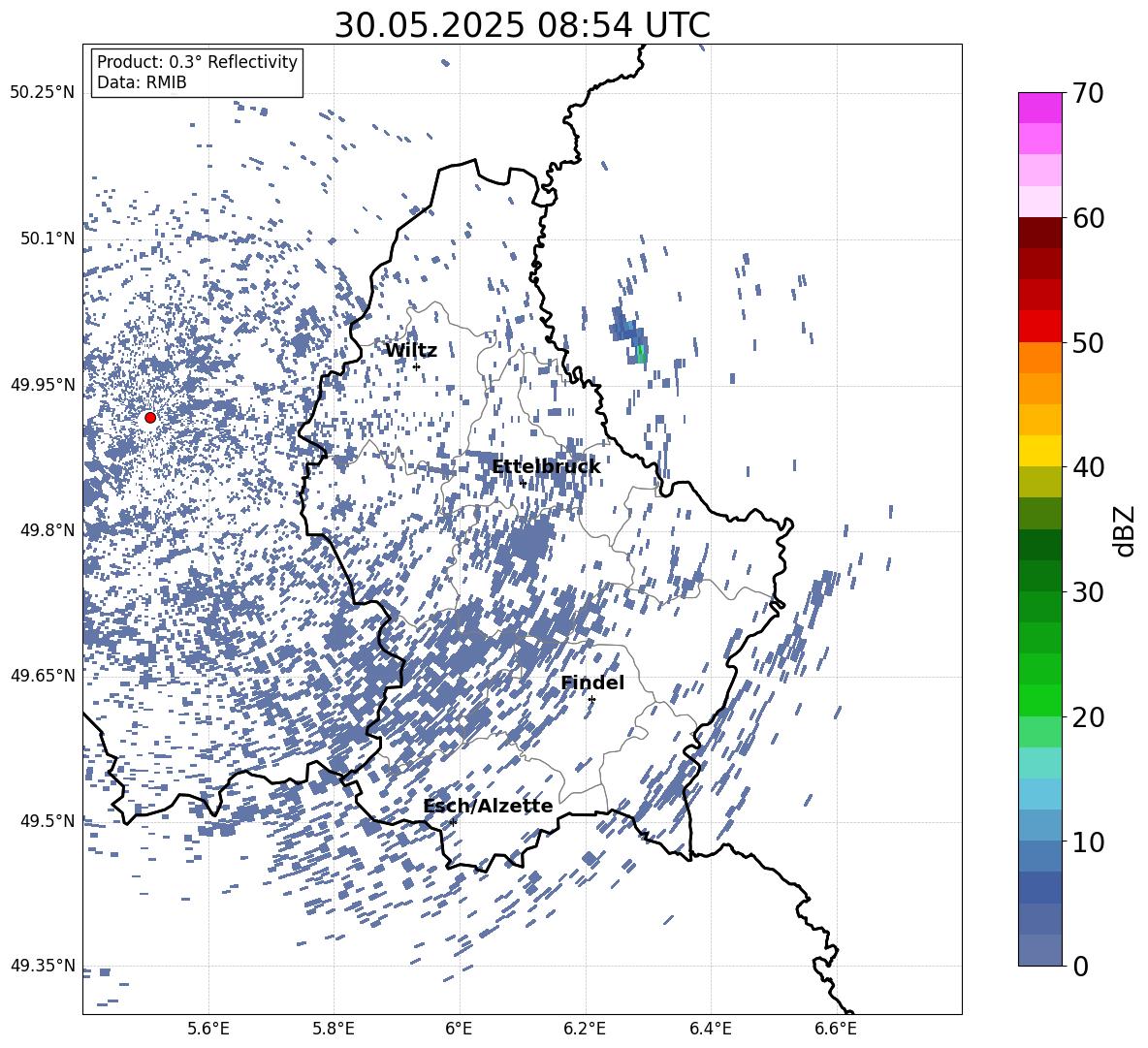1148x1048 pixels.
Task: Click the colorbar value 20
Action: click(1088, 717)
